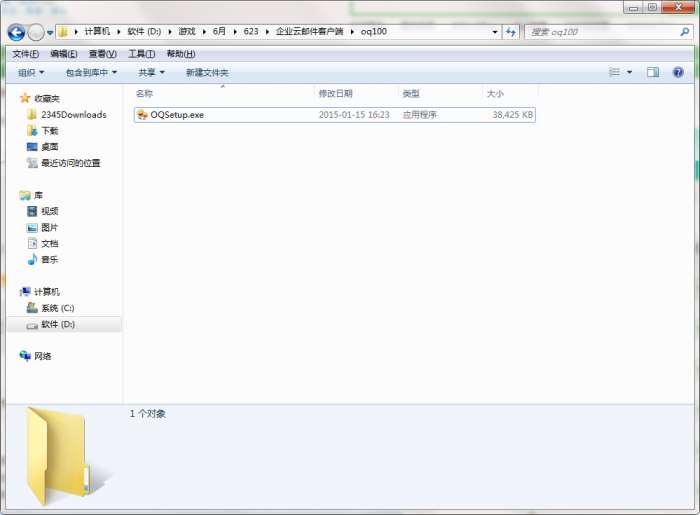
Task: Open the 工具(T) menu
Action: [x=142, y=54]
